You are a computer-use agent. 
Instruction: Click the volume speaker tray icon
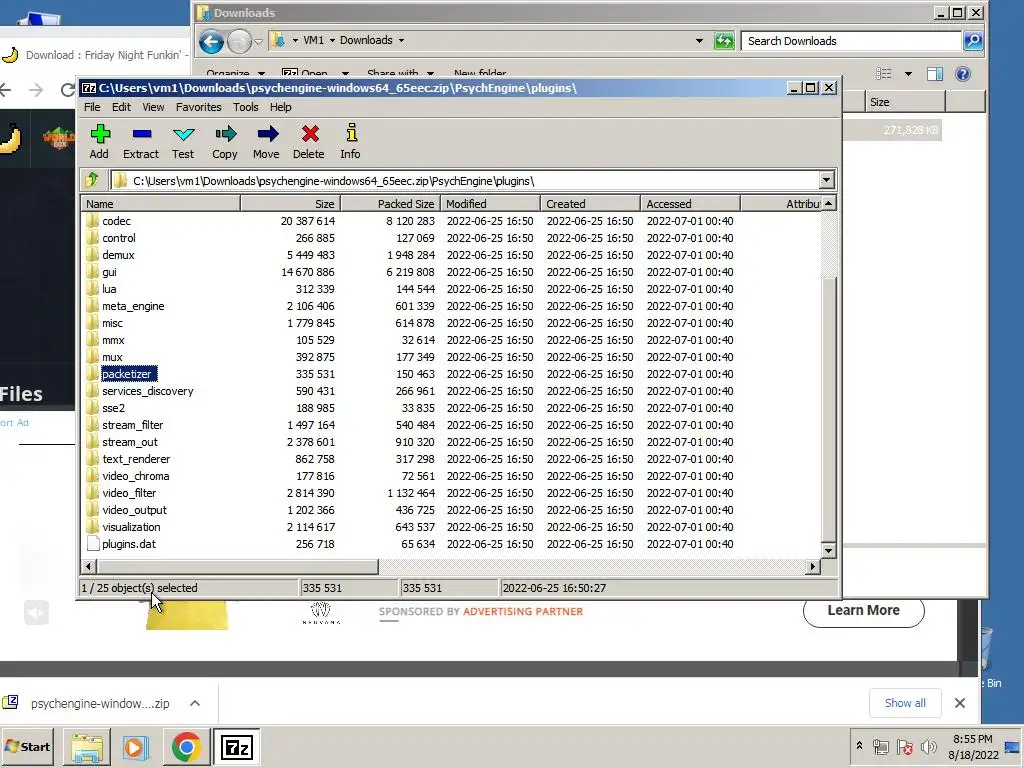click(928, 746)
